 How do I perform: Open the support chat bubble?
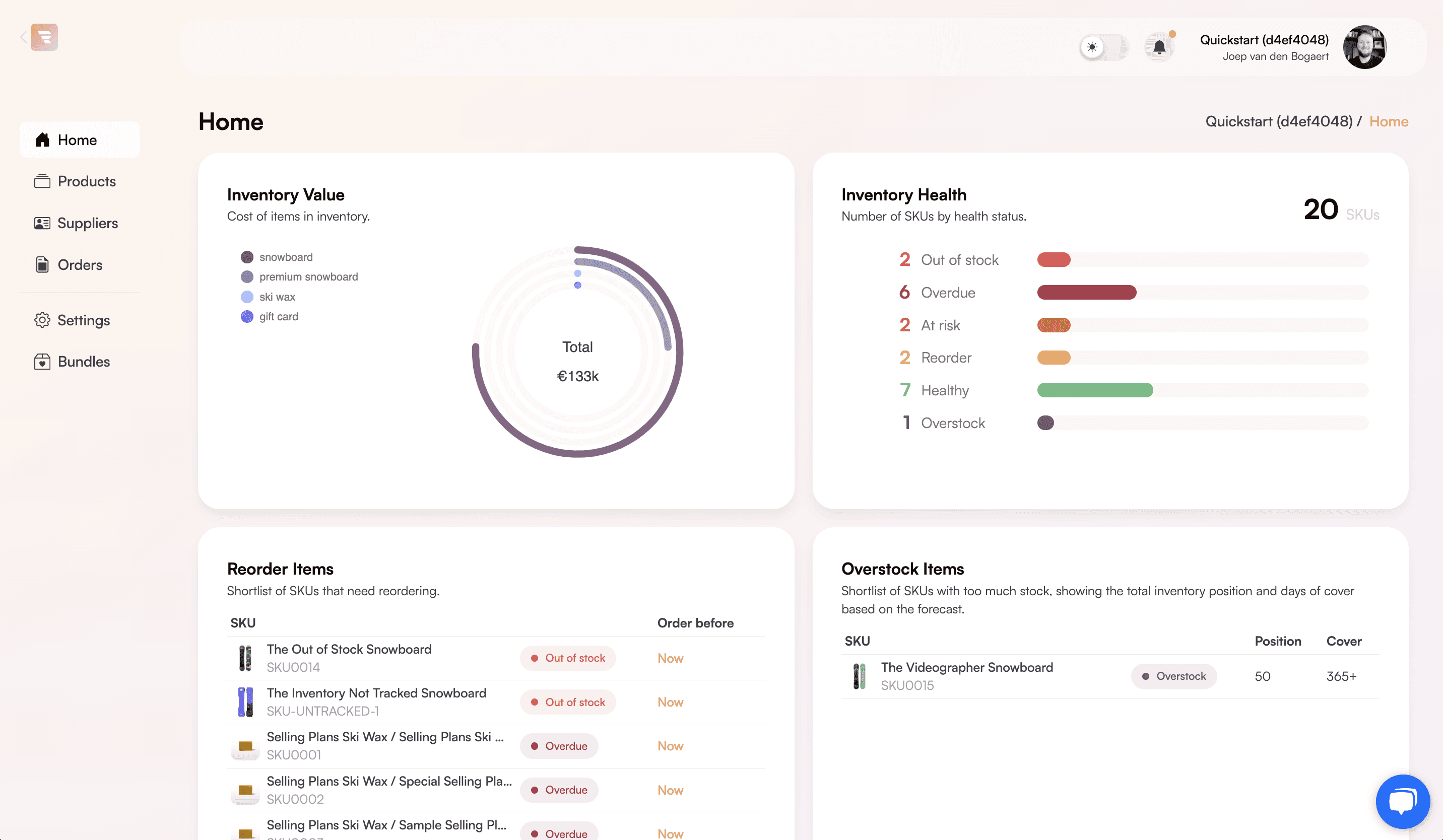[1402, 801]
